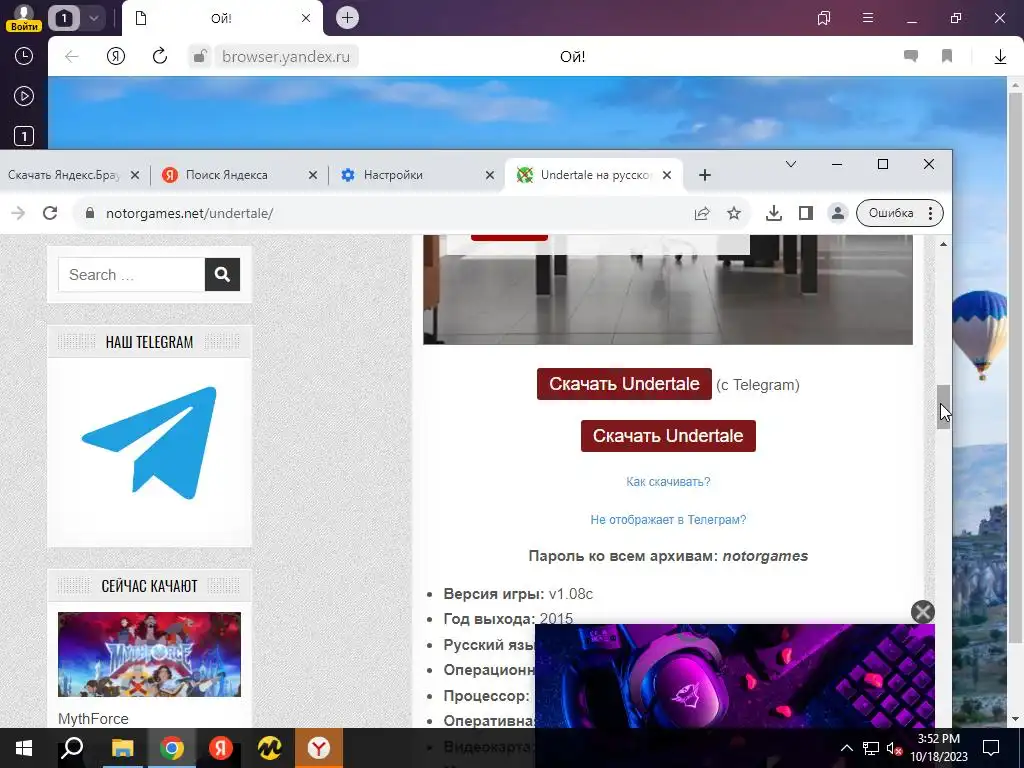Click the browser.yandex.ru address field
Screen dimensions: 1024x768
tap(286, 57)
